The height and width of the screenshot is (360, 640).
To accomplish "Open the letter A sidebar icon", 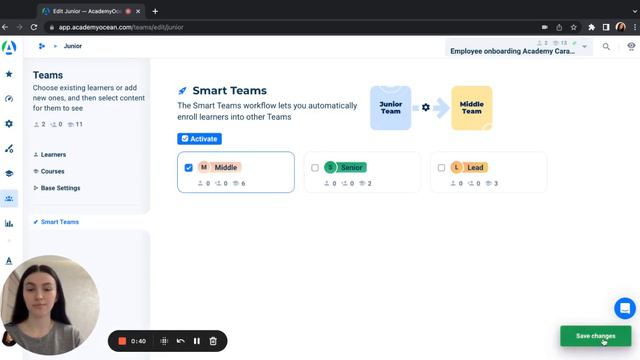I will (9, 261).
